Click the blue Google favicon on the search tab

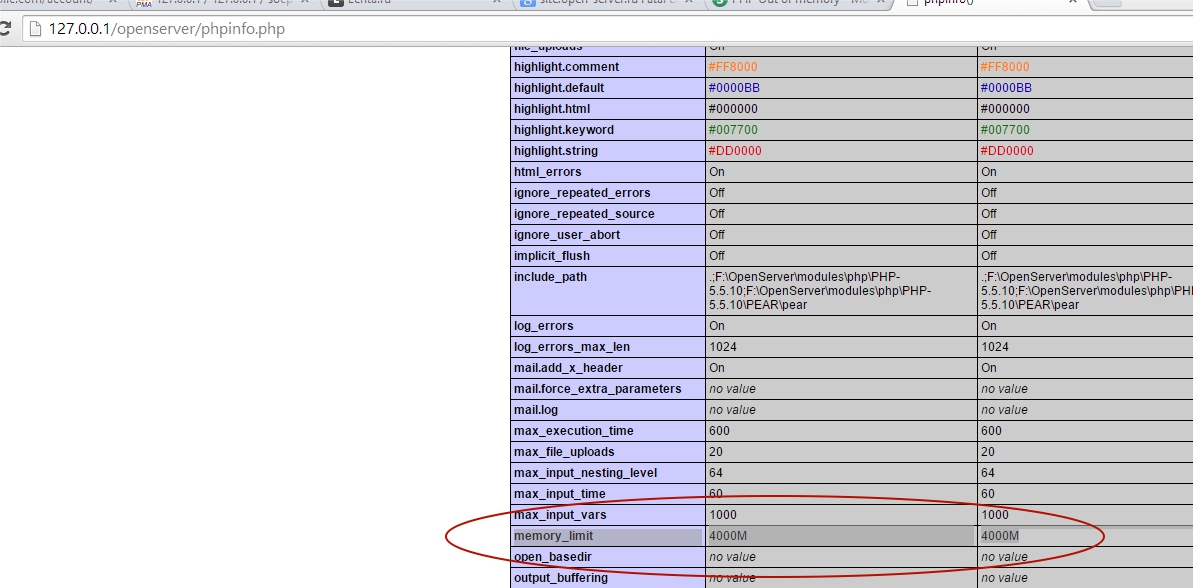[x=527, y=4]
